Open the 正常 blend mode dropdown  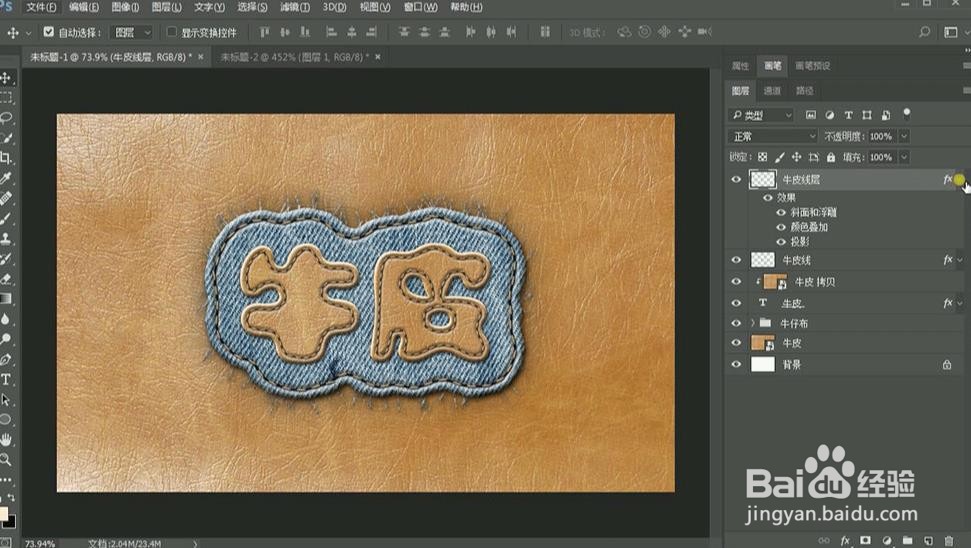coord(773,136)
